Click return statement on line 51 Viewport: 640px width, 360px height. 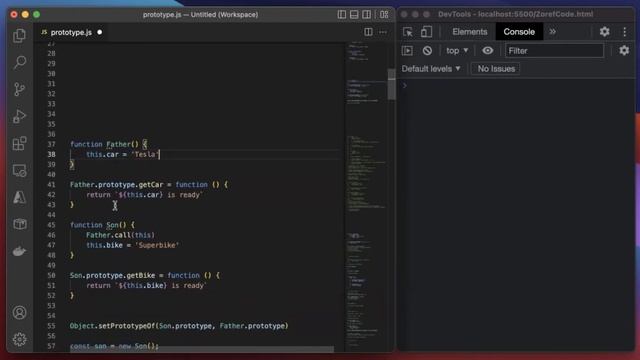147,286
